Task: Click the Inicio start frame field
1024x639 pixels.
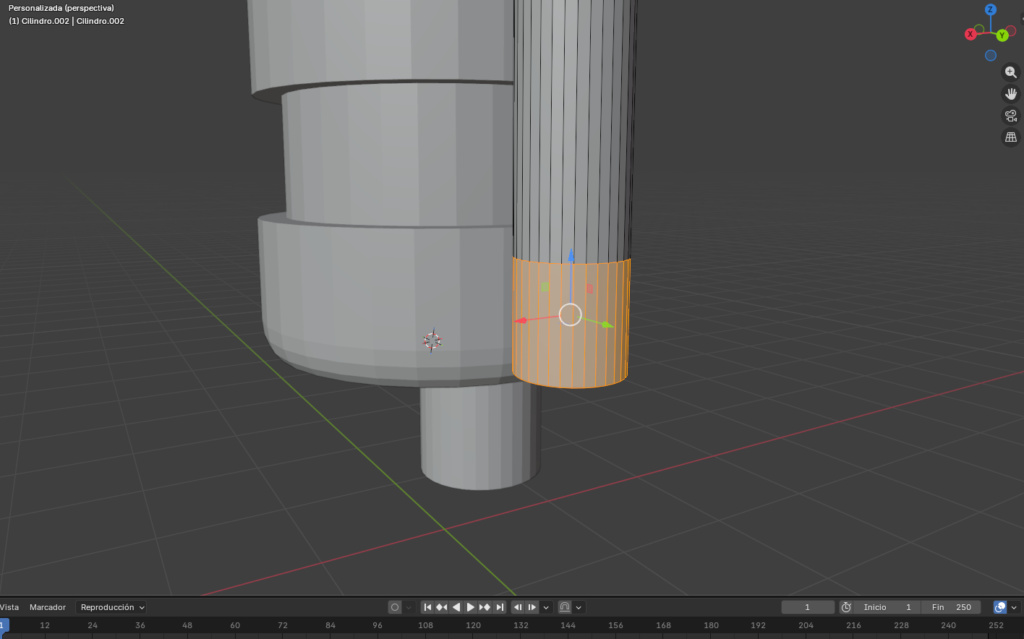Action: pyautogui.click(x=888, y=607)
